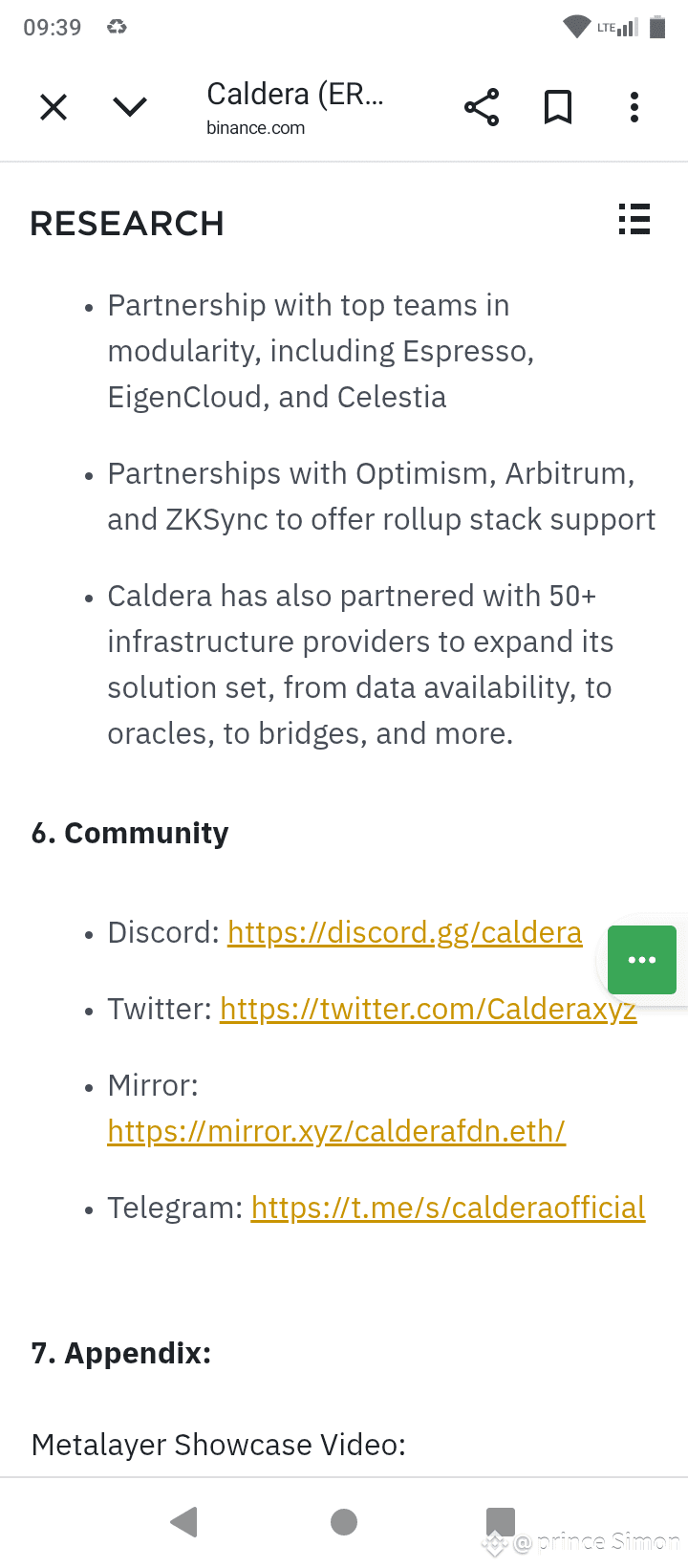Tap the Caldera page title text

(x=295, y=94)
